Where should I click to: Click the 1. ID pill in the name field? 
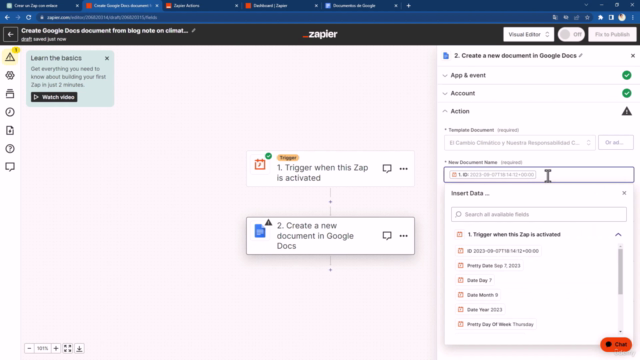coord(493,175)
